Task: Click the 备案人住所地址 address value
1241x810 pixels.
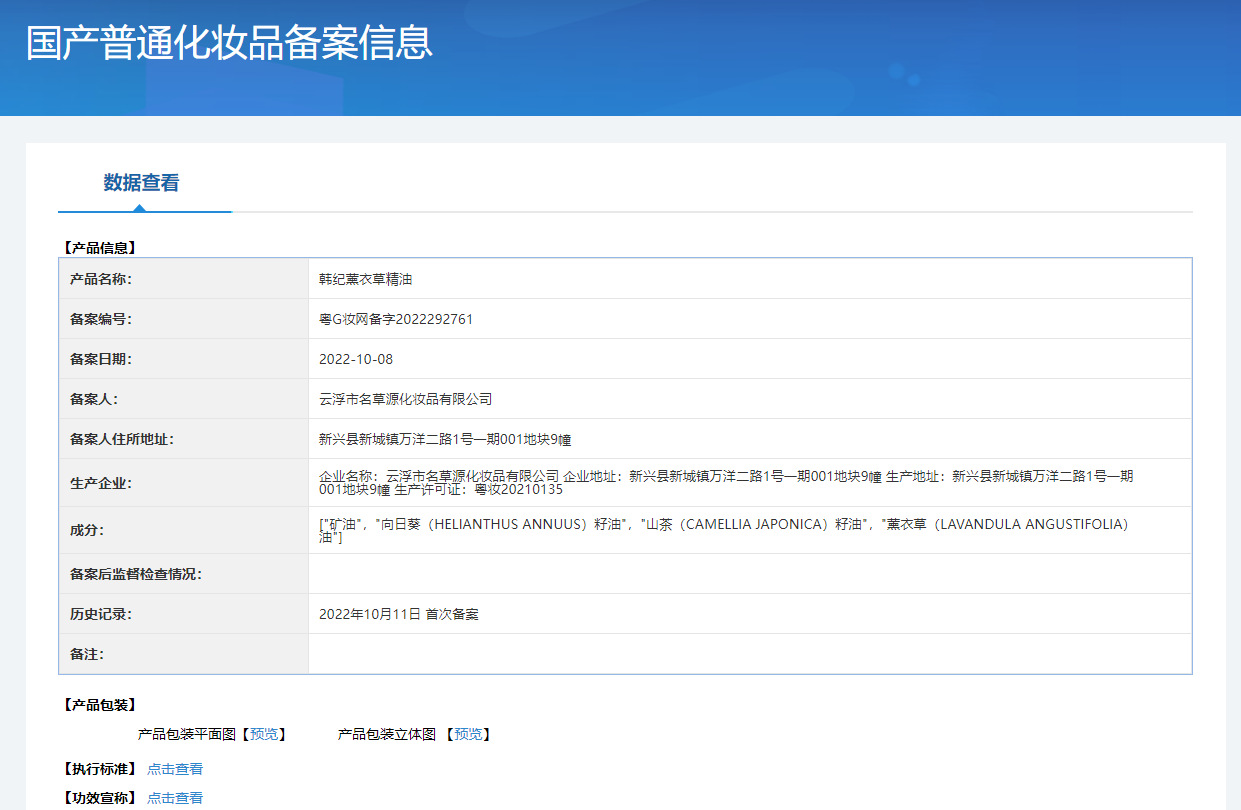Action: [x=444, y=439]
